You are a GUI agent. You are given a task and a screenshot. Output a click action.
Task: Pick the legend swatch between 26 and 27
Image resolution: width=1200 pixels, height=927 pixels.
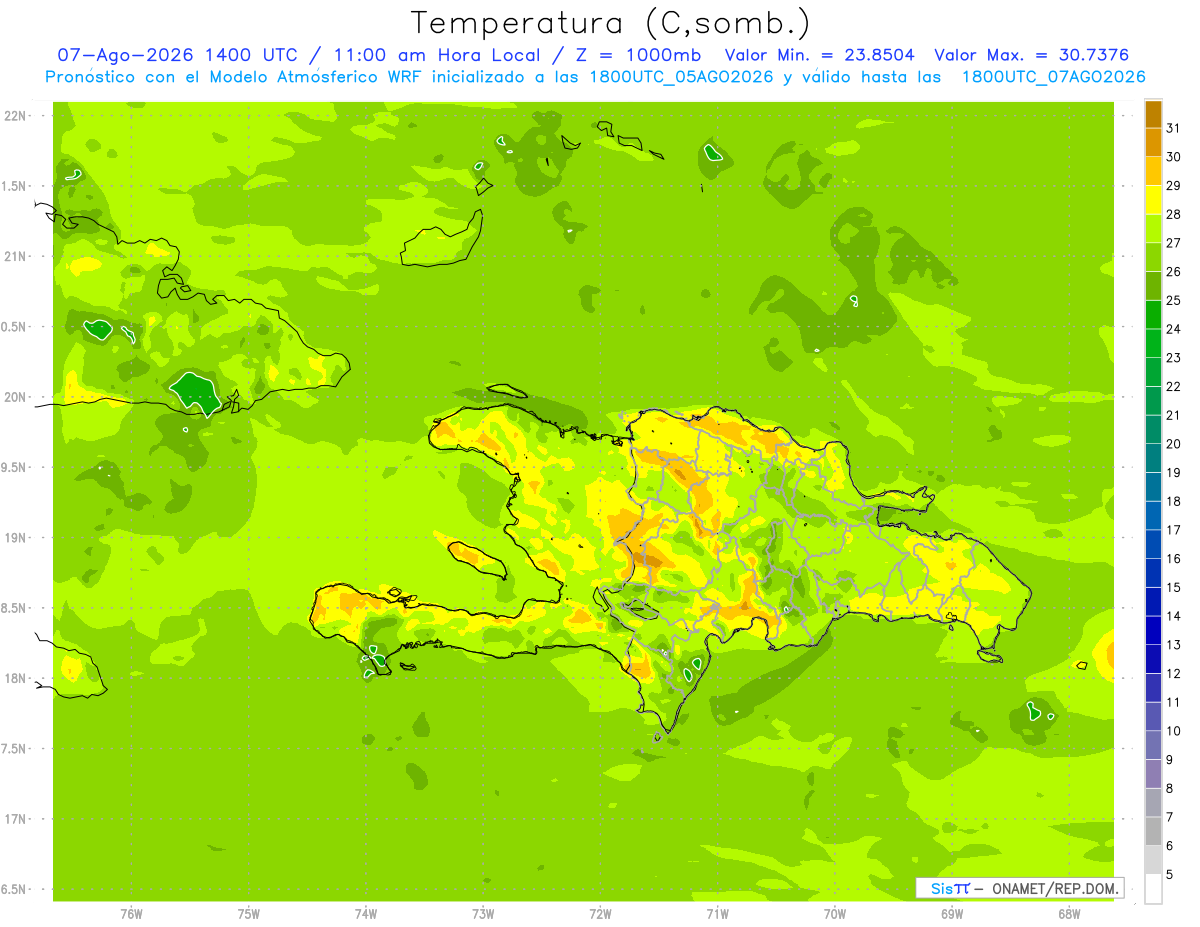(1153, 257)
